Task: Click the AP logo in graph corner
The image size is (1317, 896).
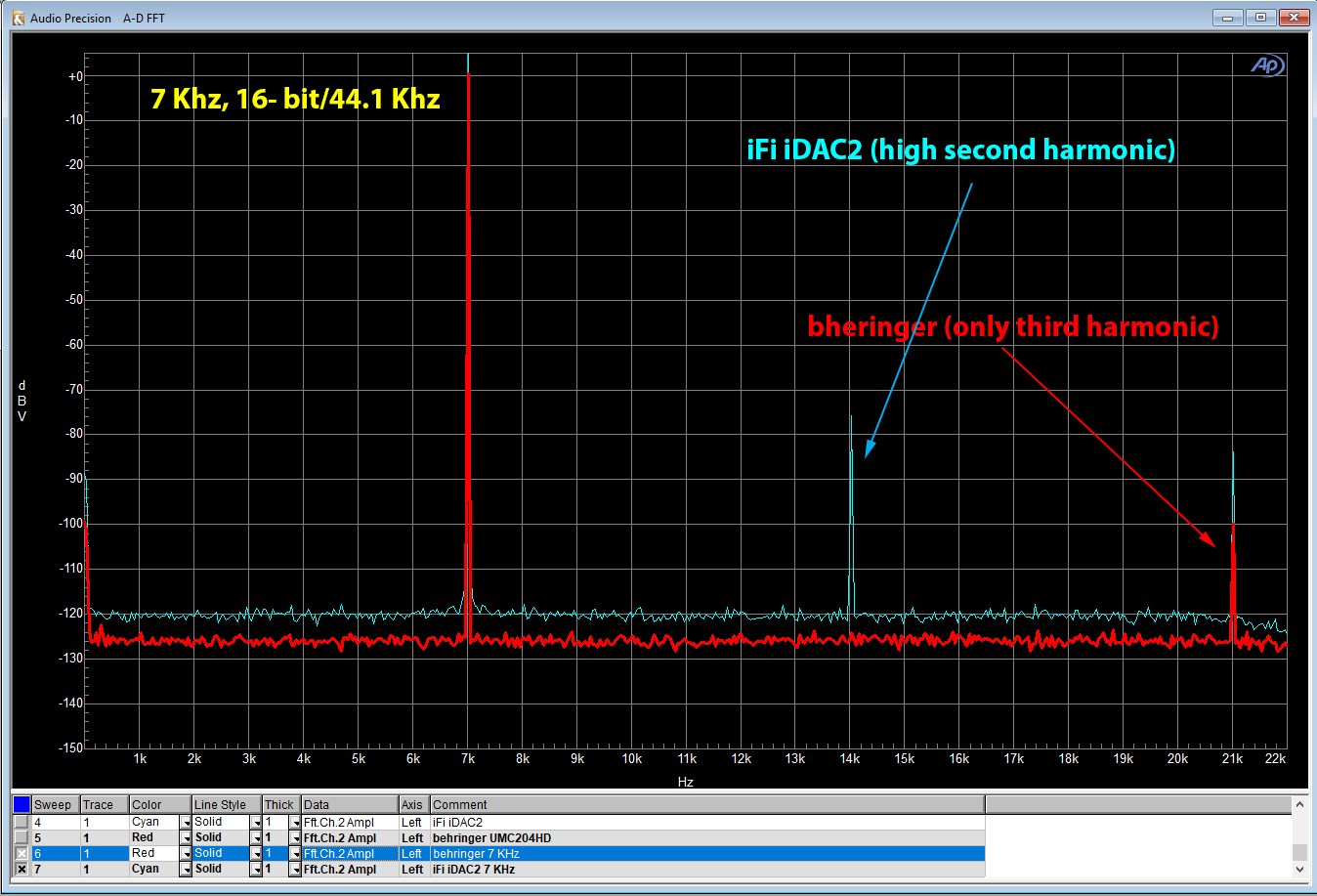Action: [1267, 65]
